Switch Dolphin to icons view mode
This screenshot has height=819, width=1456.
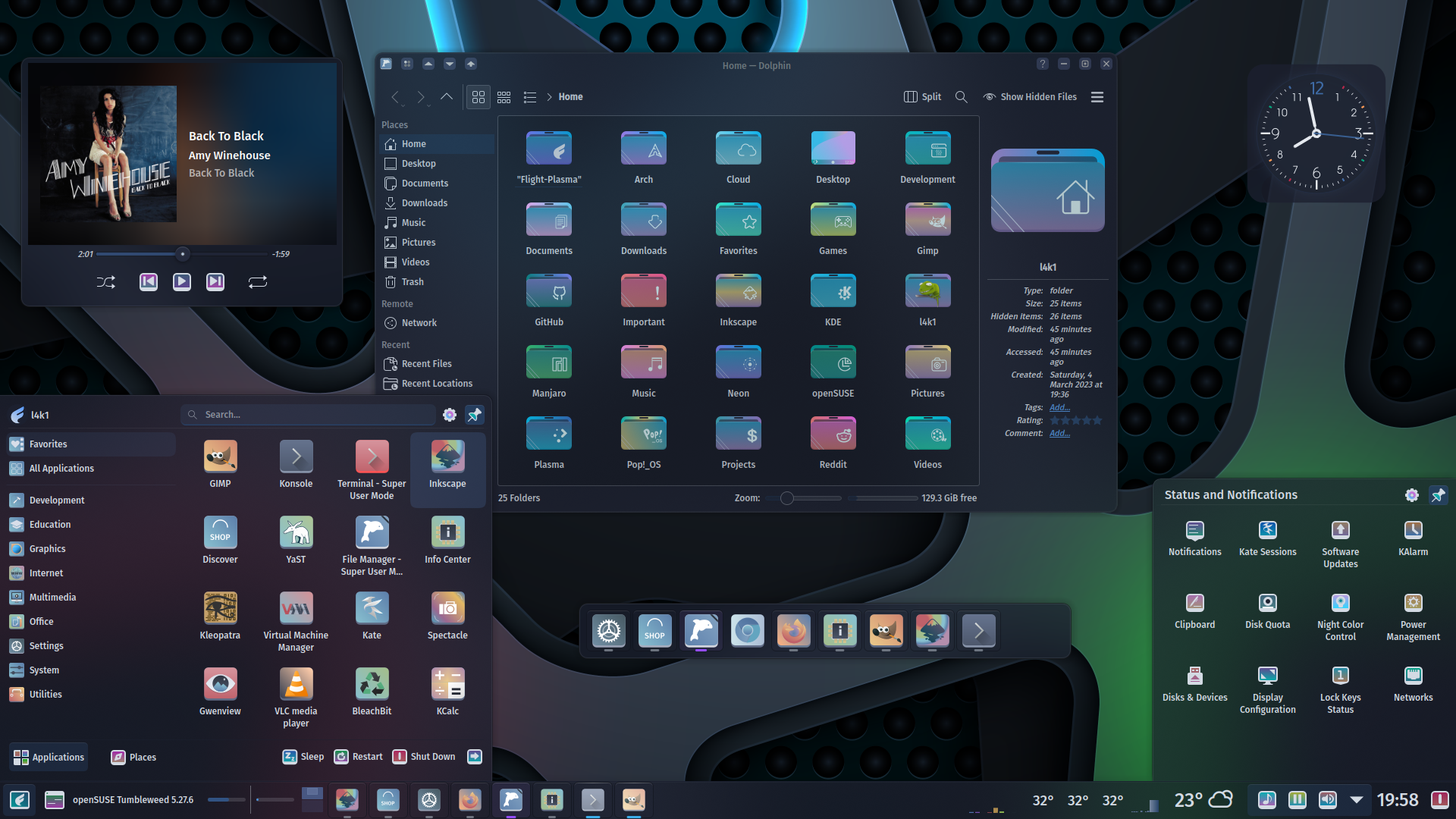coord(479,97)
